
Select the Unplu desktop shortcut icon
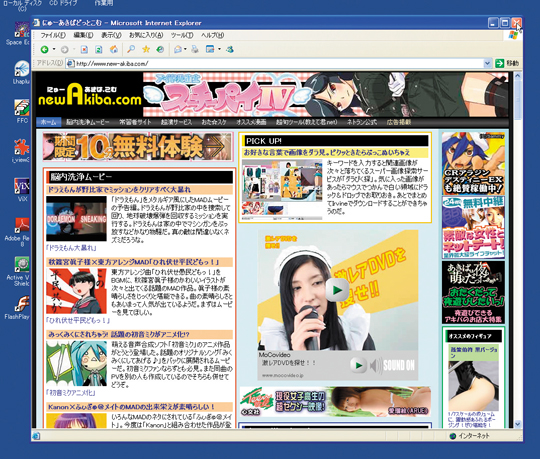21,69
